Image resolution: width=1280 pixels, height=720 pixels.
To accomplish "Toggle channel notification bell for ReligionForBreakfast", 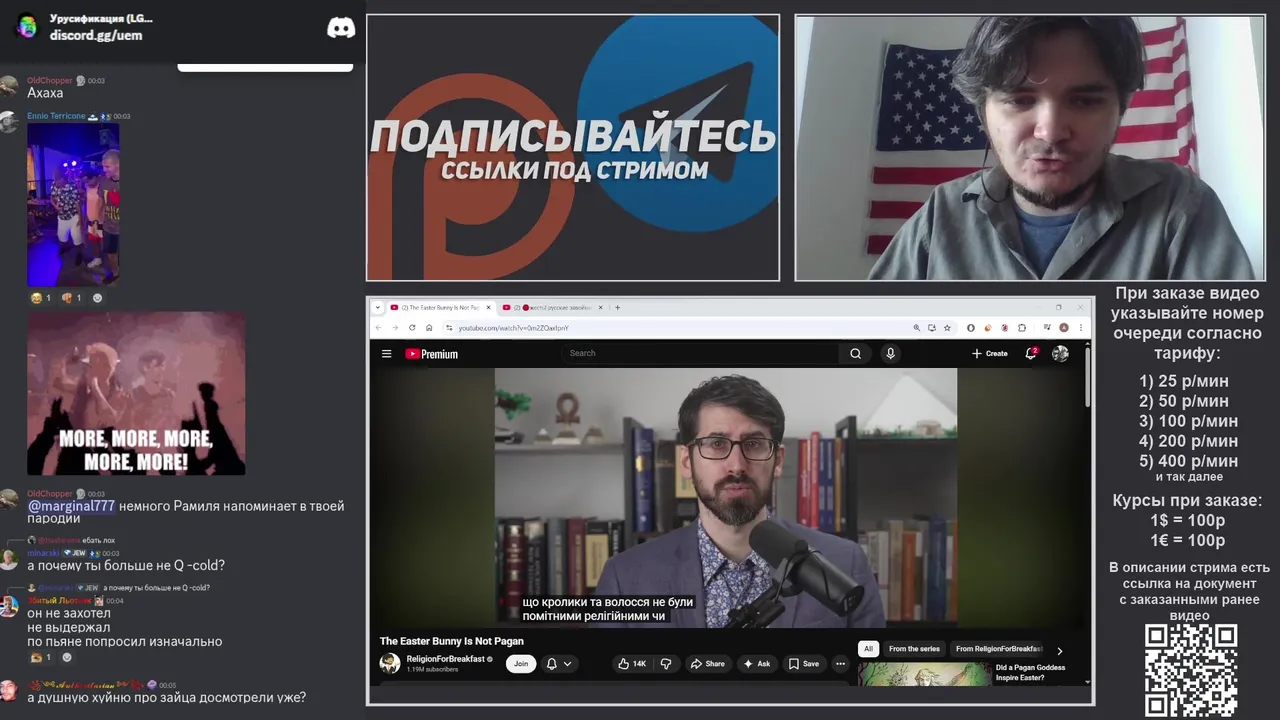I will [x=551, y=663].
